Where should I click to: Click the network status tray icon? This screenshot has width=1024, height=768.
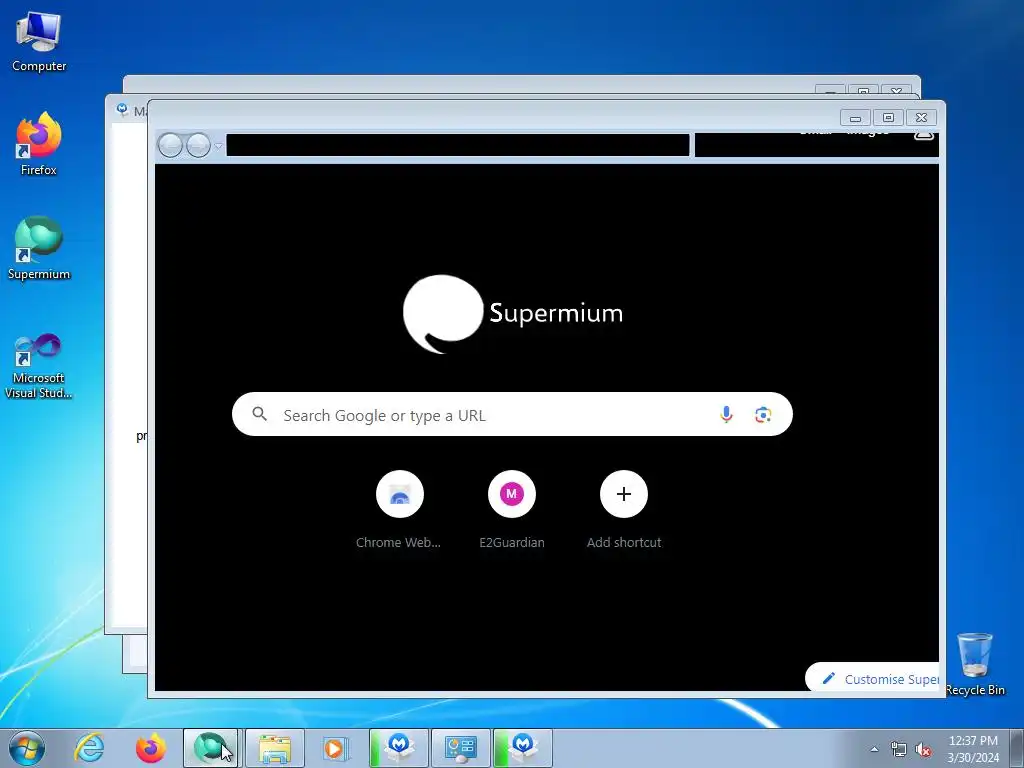899,749
